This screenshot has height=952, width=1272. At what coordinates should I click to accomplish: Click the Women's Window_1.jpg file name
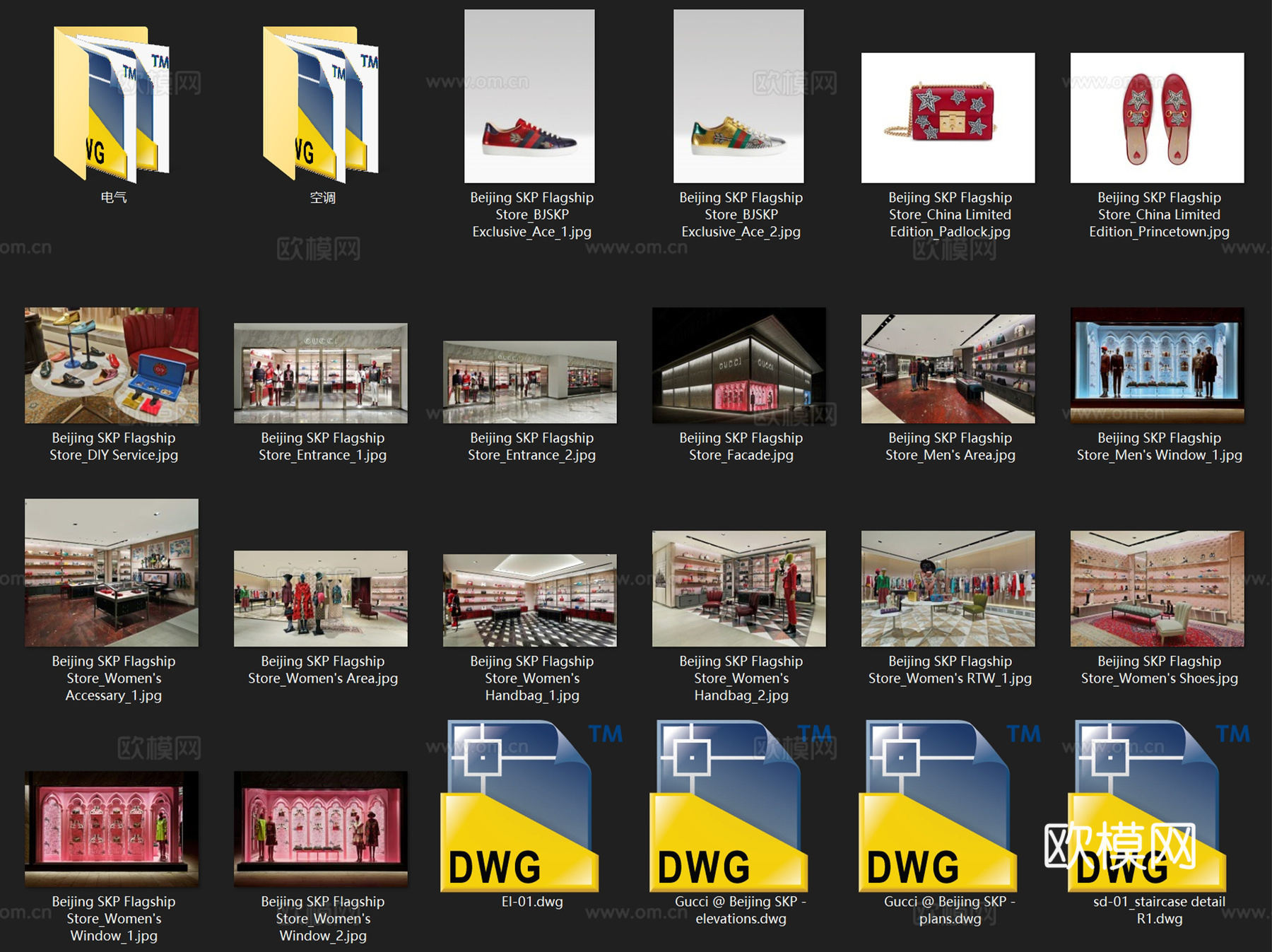coord(114,919)
